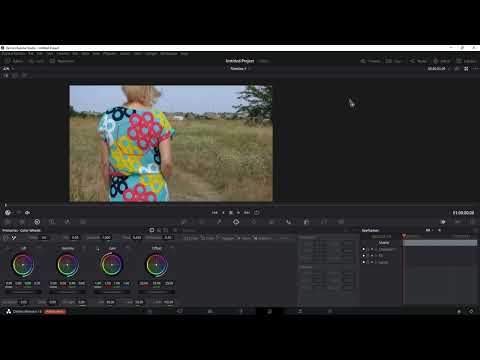
Task: Open the 3D stereoscopic palette
Action: coord(341,222)
